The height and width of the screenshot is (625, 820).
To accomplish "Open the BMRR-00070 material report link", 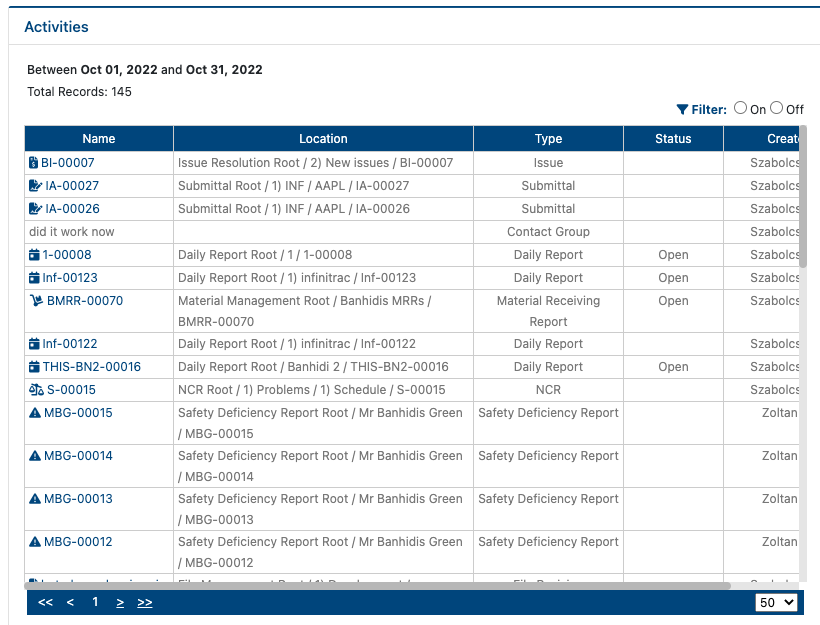I will 85,301.
